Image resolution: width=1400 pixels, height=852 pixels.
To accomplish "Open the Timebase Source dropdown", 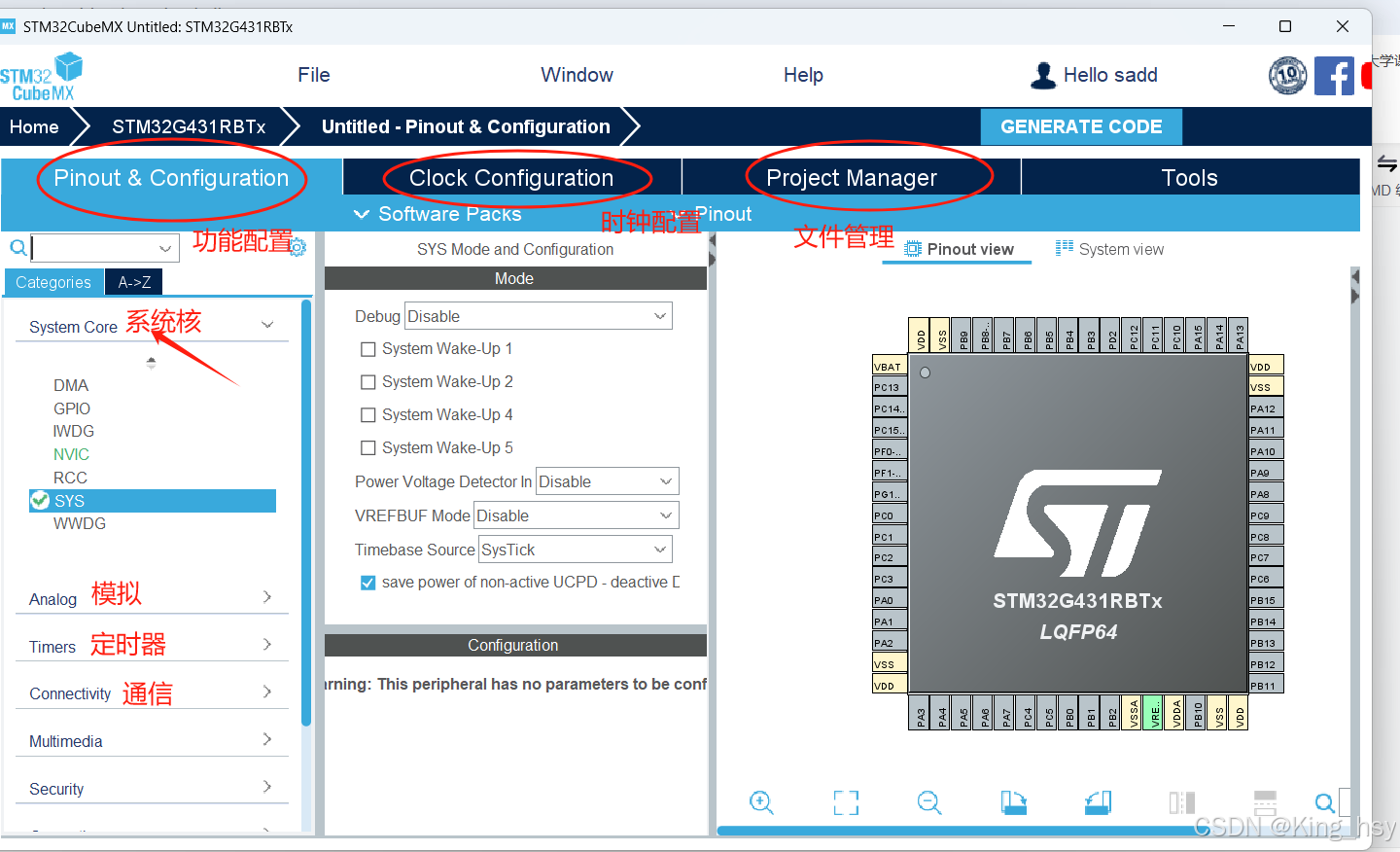I will point(575,550).
